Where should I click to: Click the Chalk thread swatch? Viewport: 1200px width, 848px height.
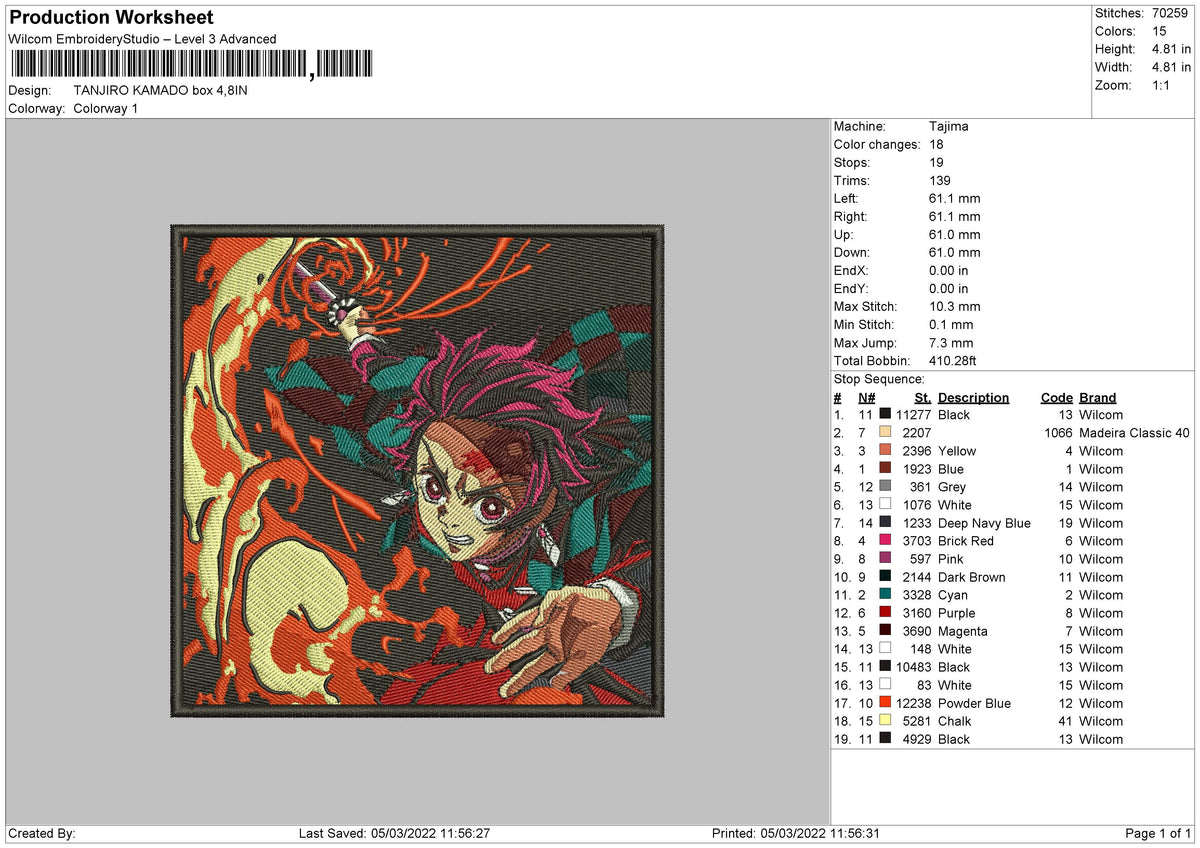point(885,721)
